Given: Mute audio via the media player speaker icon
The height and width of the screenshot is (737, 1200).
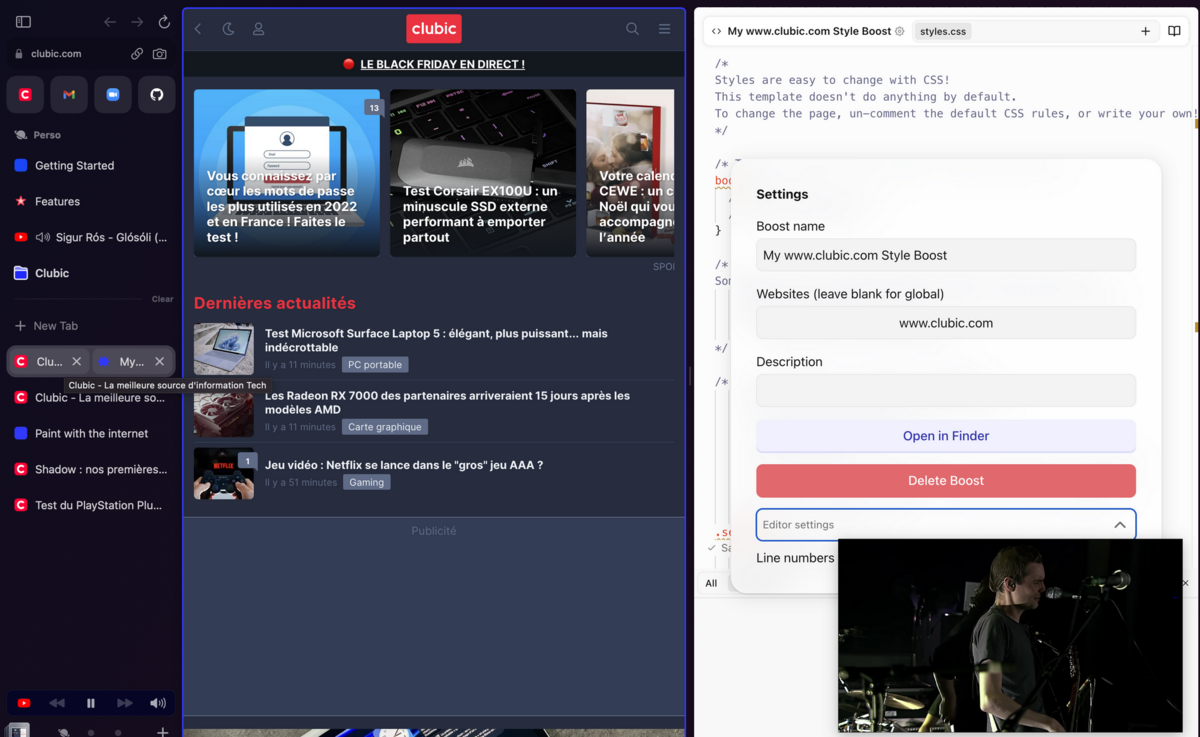Looking at the screenshot, I should coord(158,703).
